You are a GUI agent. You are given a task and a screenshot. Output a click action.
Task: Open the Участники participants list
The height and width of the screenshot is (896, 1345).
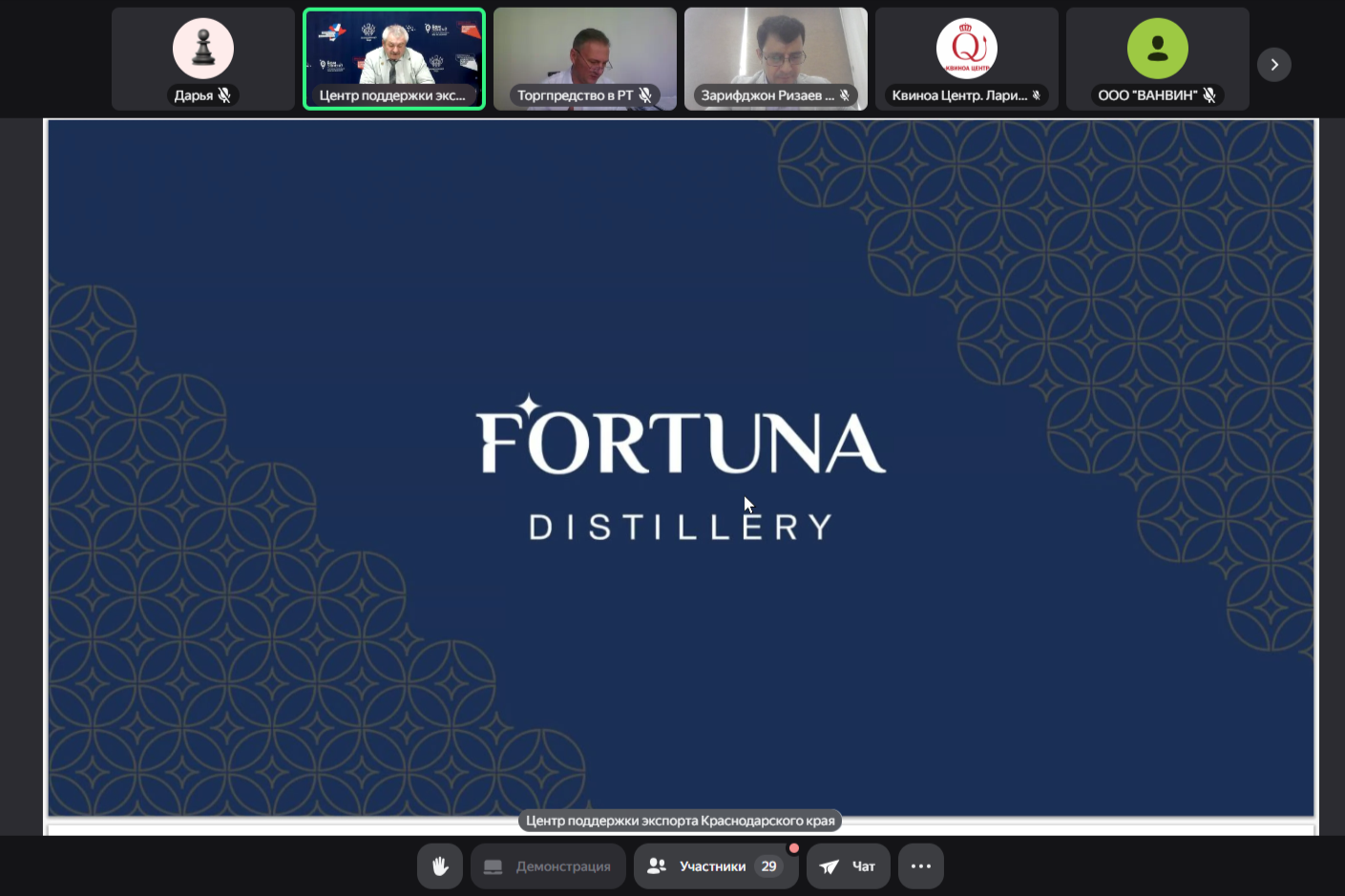(x=712, y=866)
